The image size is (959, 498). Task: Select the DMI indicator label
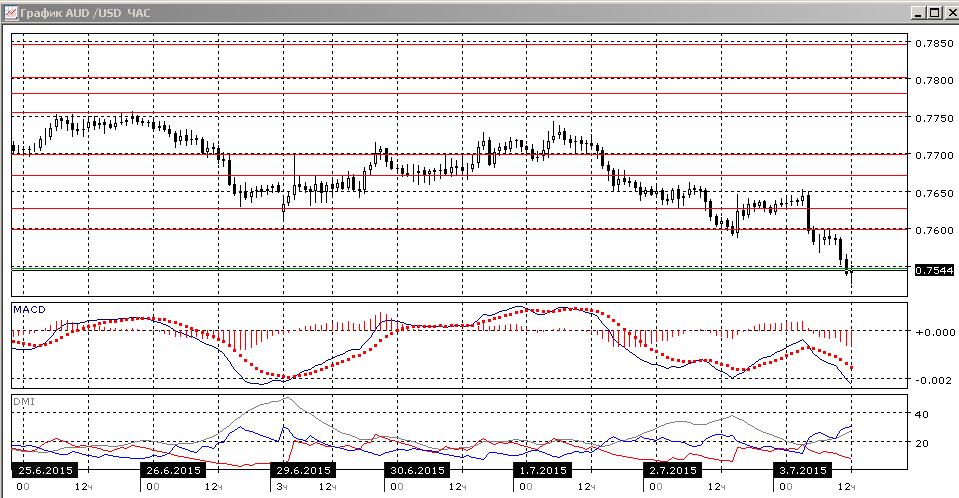[24, 401]
